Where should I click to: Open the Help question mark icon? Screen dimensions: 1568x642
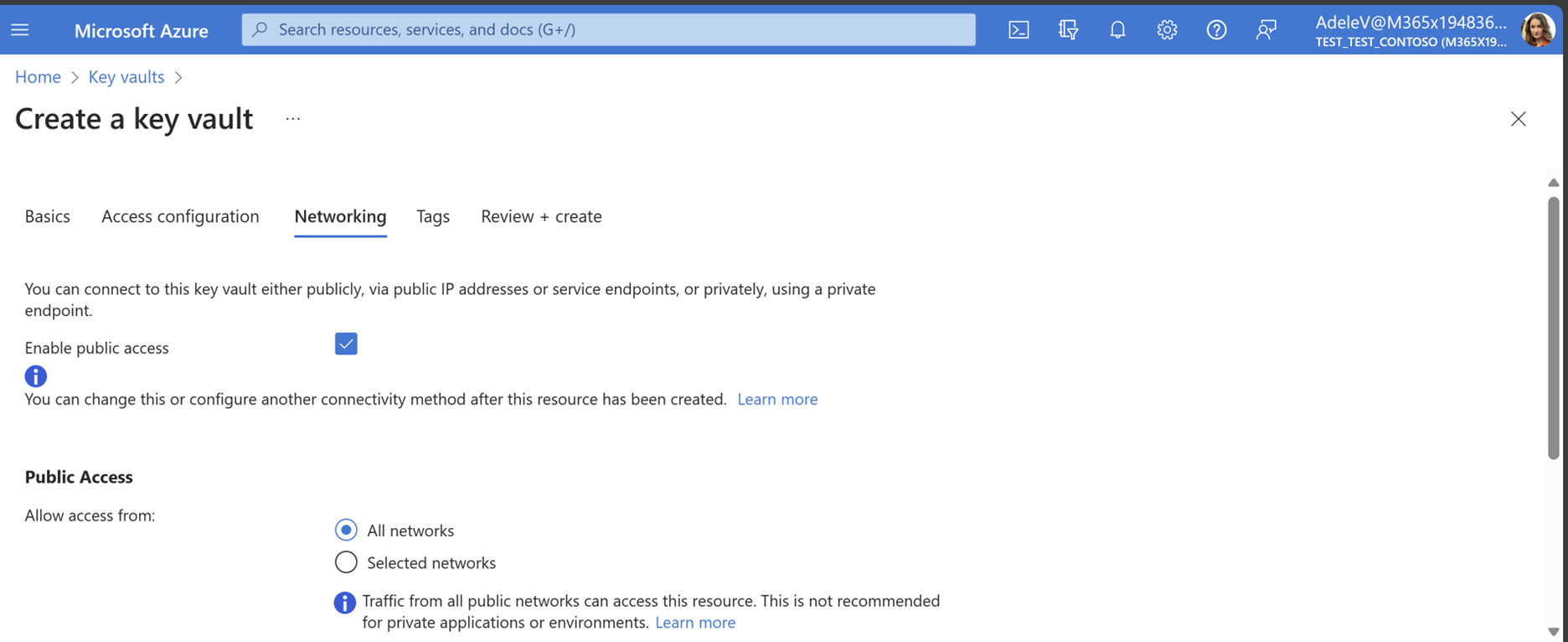tap(1216, 30)
